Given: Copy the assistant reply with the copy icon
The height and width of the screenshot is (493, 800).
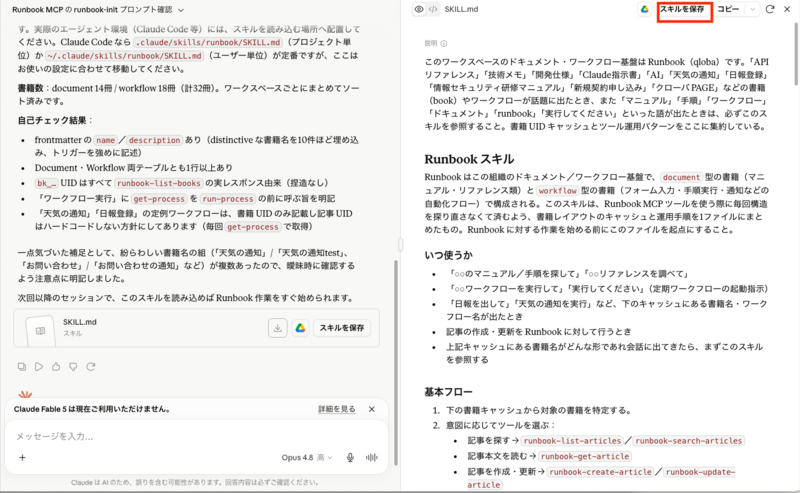Looking at the screenshot, I should 22,366.
